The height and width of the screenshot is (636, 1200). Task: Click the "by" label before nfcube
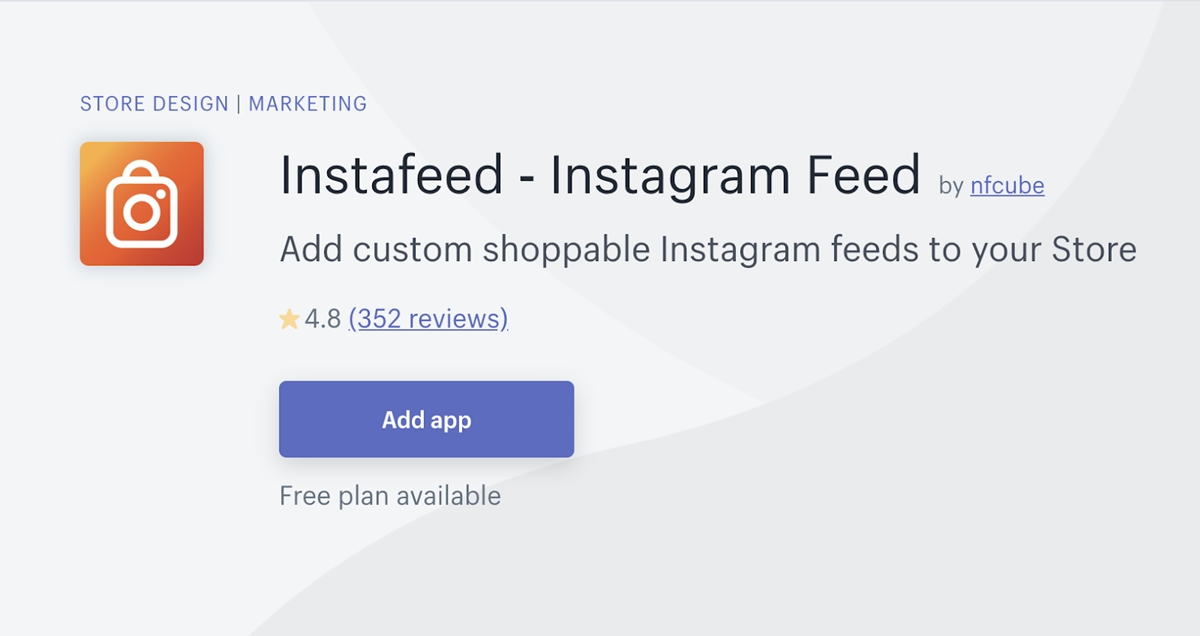pyautogui.click(x=951, y=186)
